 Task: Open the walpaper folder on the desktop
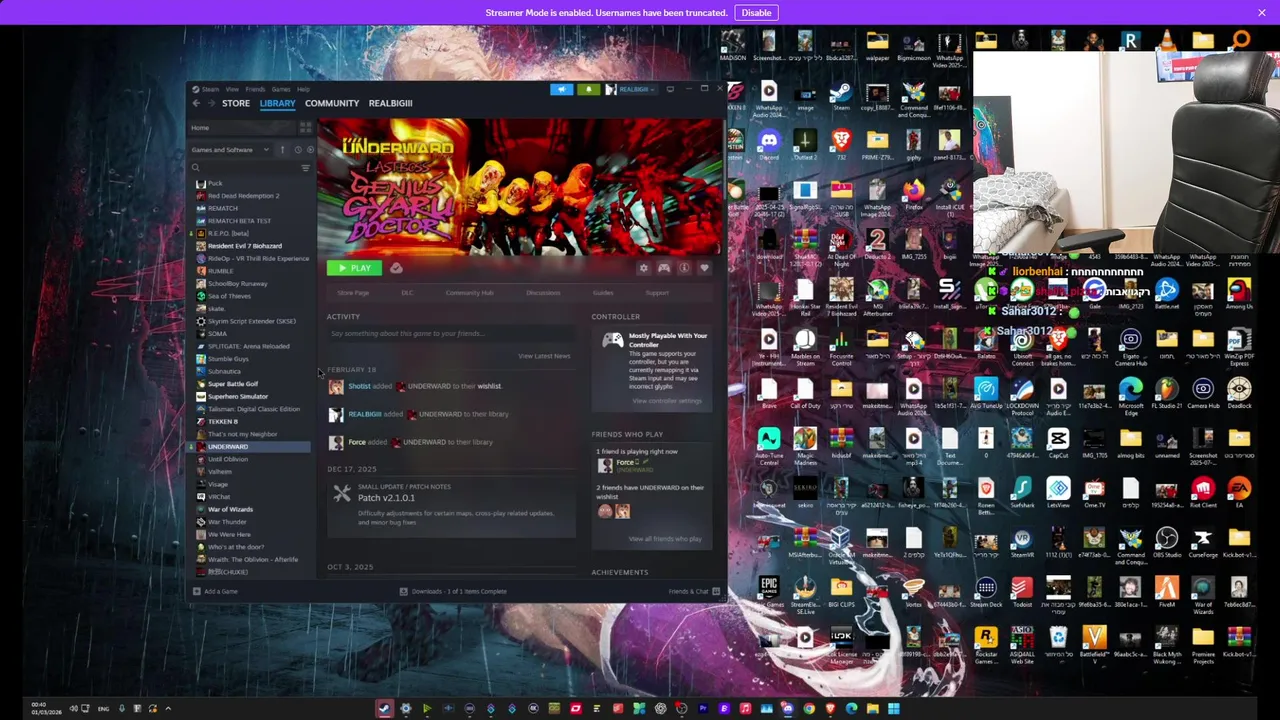click(877, 46)
